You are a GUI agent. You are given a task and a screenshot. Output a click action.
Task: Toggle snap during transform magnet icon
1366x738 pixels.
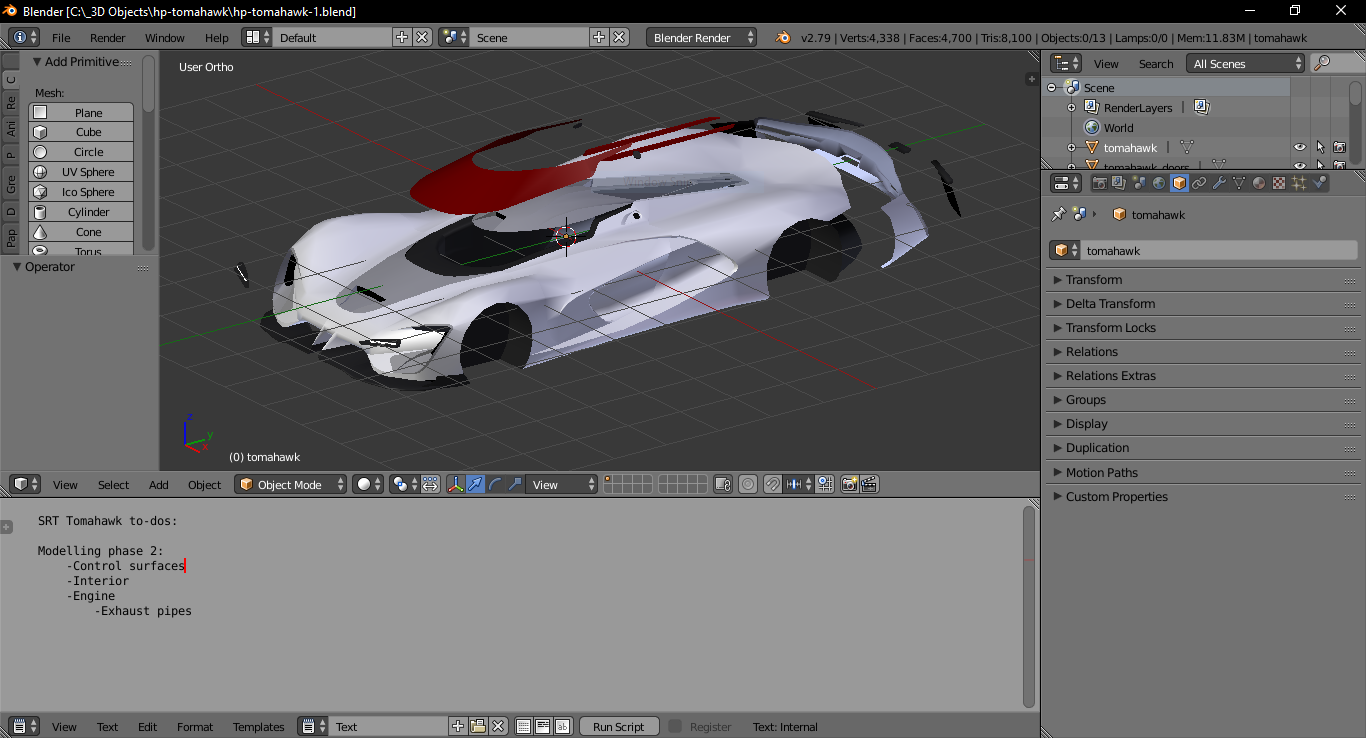coord(772,484)
